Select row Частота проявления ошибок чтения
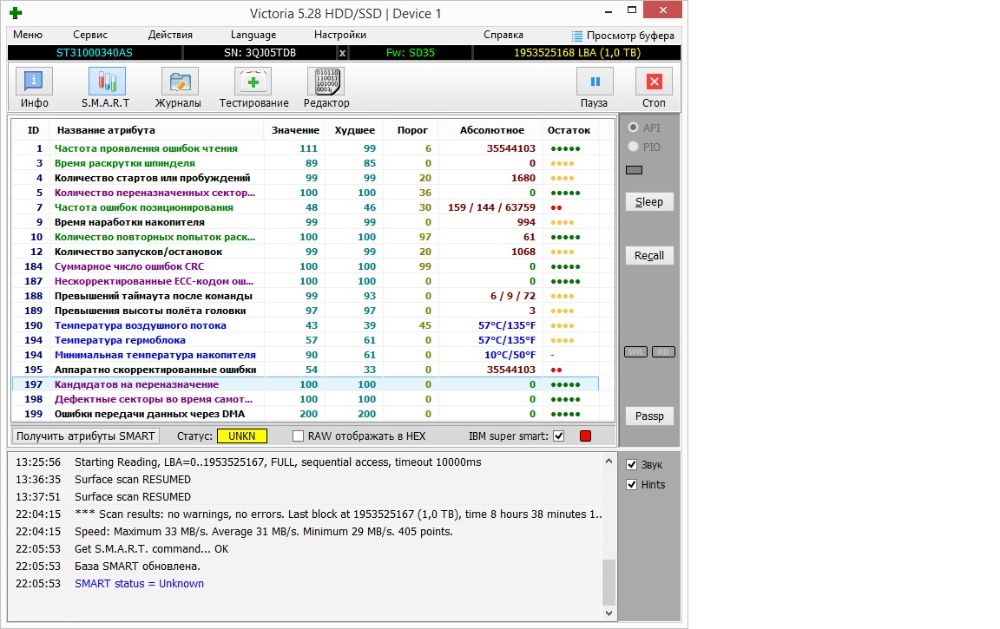Screen dimensions: 1000x629 pyautogui.click(x=305, y=149)
